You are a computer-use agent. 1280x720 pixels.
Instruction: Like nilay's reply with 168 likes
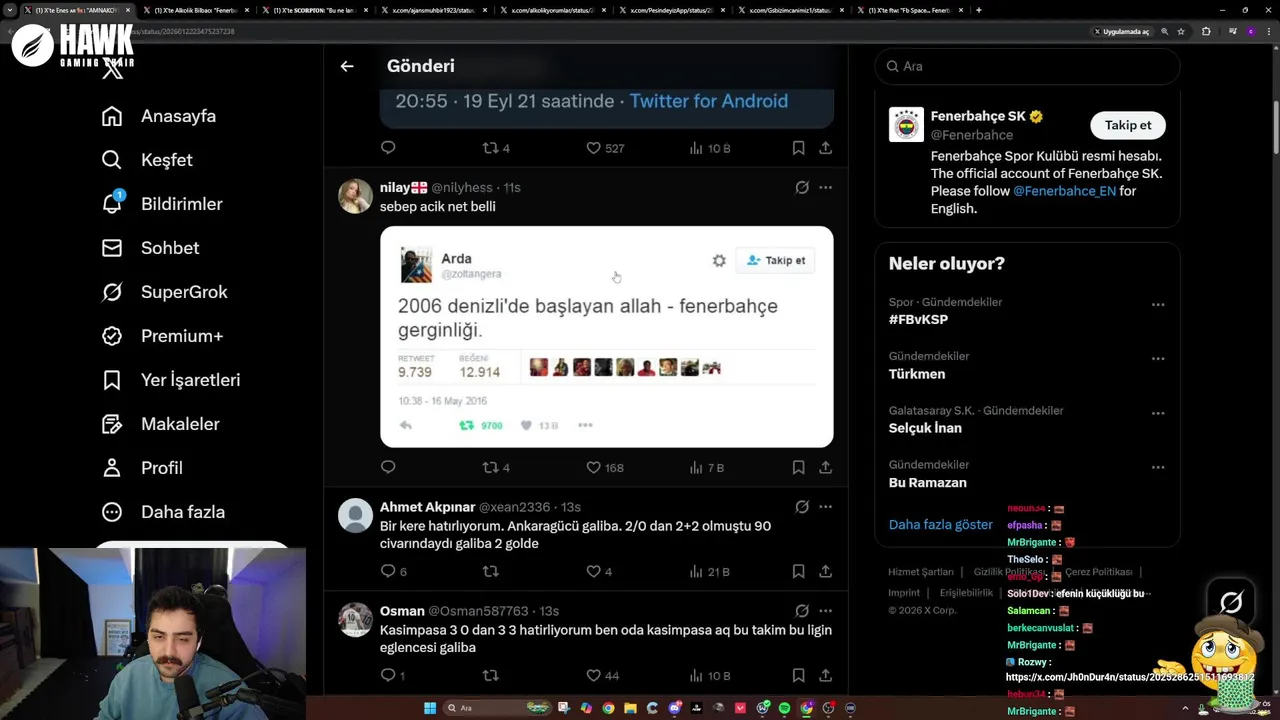click(x=605, y=467)
